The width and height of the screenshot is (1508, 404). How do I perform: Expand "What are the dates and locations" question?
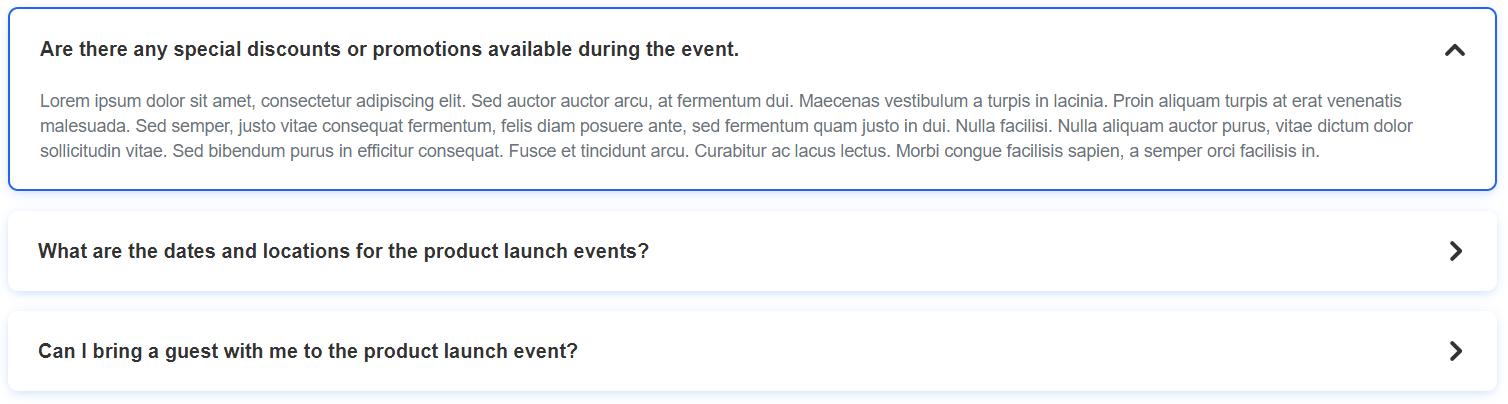coord(343,251)
